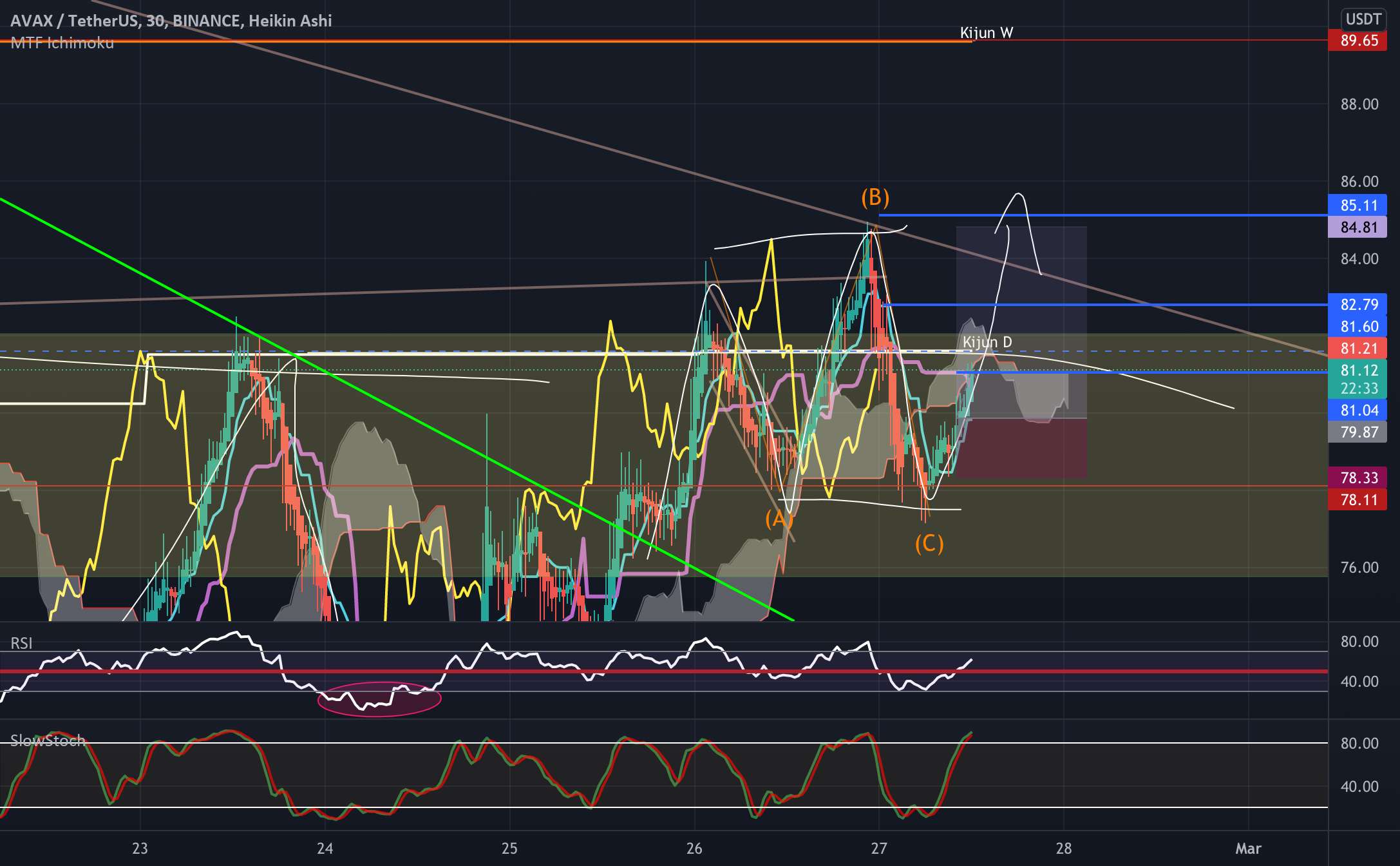
Task: Click the 82.79 blue price label
Action: (1357, 305)
